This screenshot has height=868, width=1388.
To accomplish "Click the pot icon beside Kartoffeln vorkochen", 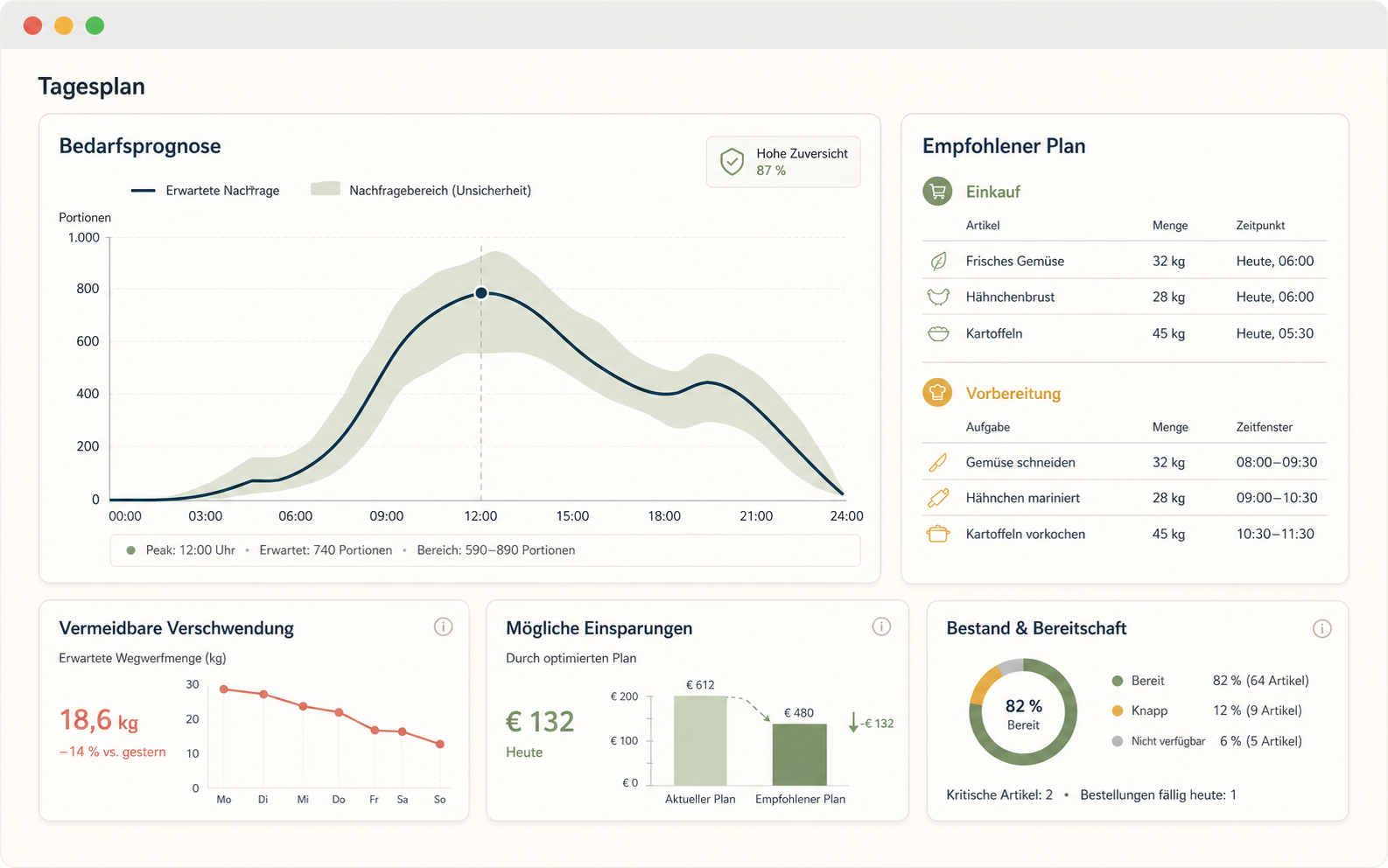I will [938, 534].
